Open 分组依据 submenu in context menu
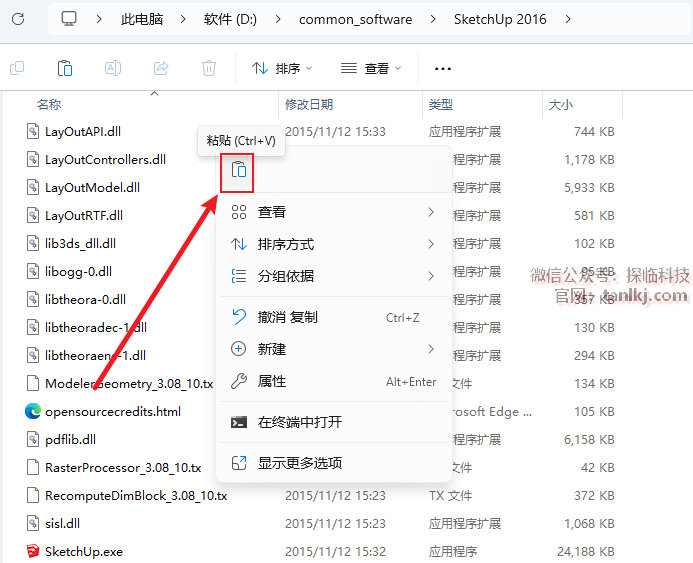 (x=334, y=276)
